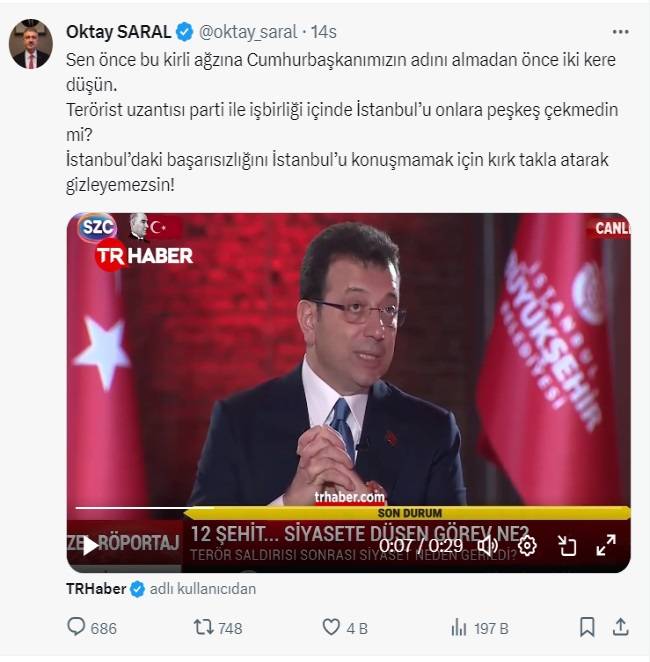This screenshot has width=650, height=662.
Task: Open the tweet's three-dot more menu
Action: click(x=620, y=32)
